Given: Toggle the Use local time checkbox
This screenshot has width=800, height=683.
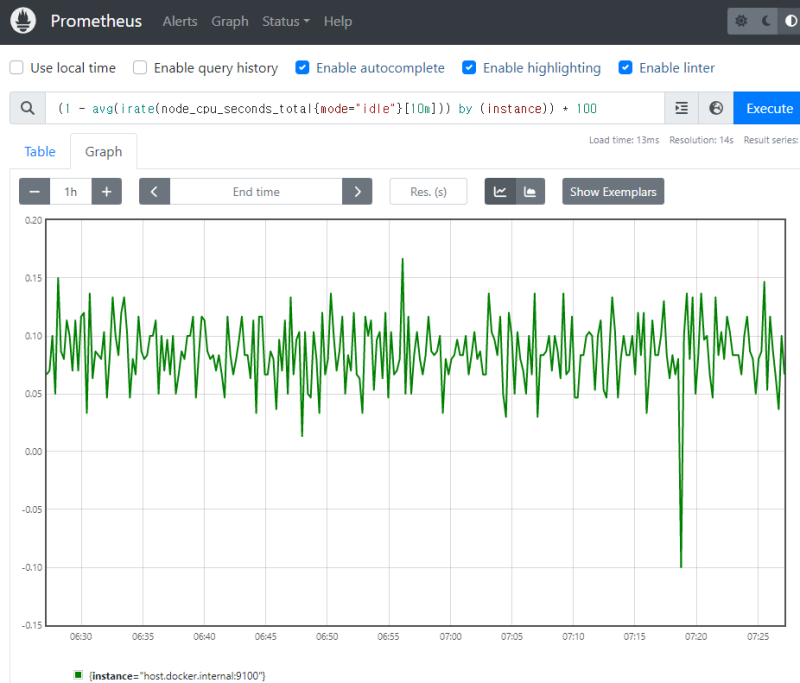Looking at the screenshot, I should tap(17, 68).
